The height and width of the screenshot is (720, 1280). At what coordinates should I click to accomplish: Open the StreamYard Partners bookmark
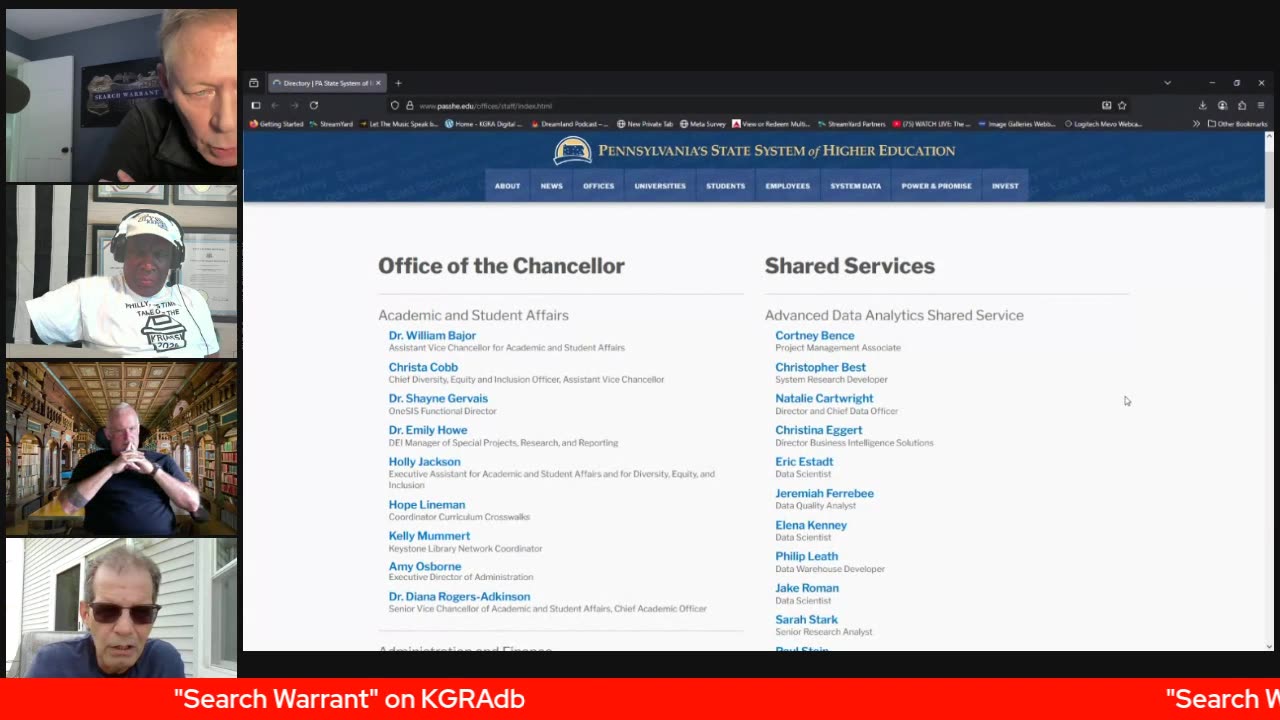click(x=851, y=124)
